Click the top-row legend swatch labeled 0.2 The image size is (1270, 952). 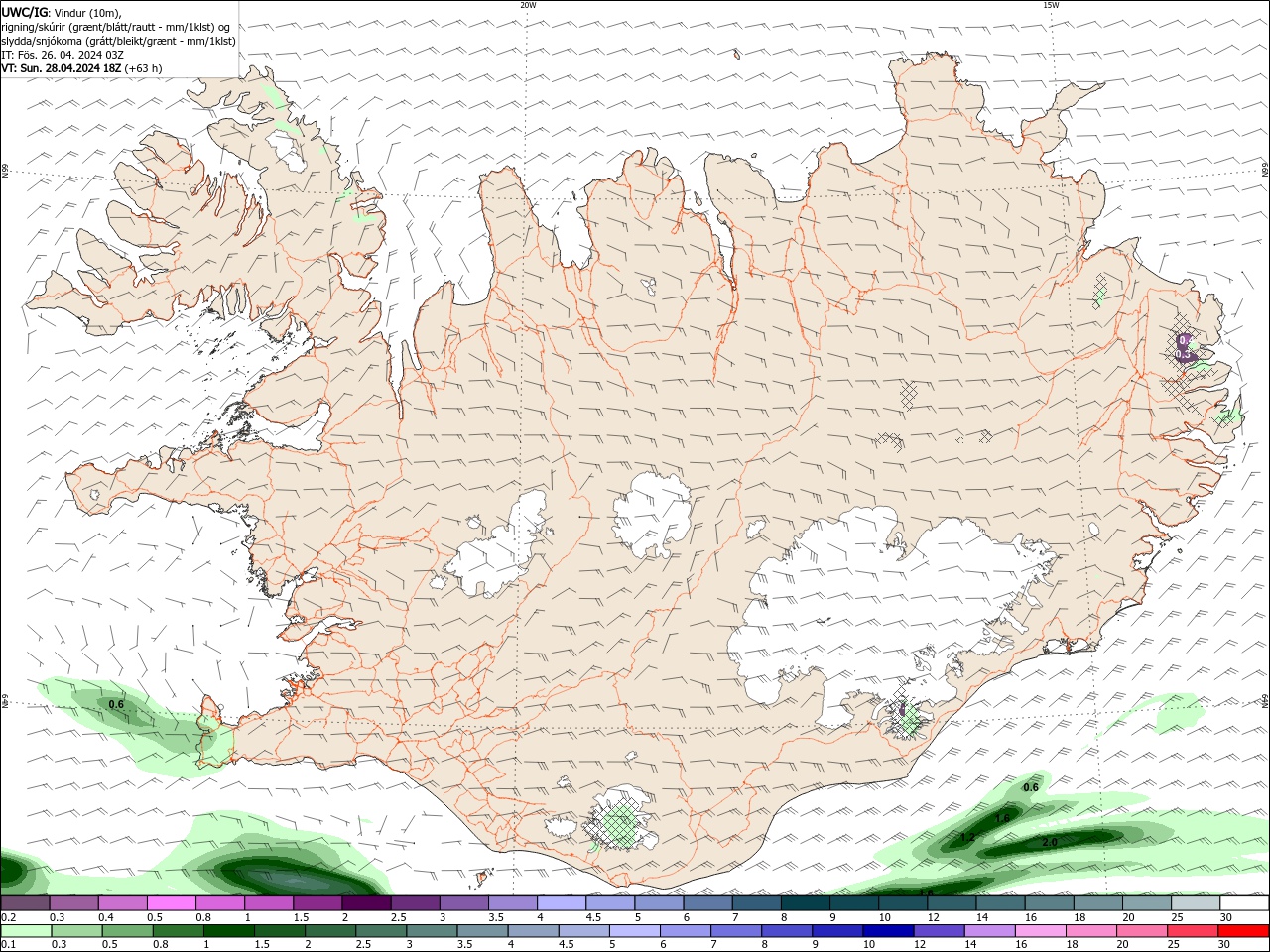tap(25, 903)
